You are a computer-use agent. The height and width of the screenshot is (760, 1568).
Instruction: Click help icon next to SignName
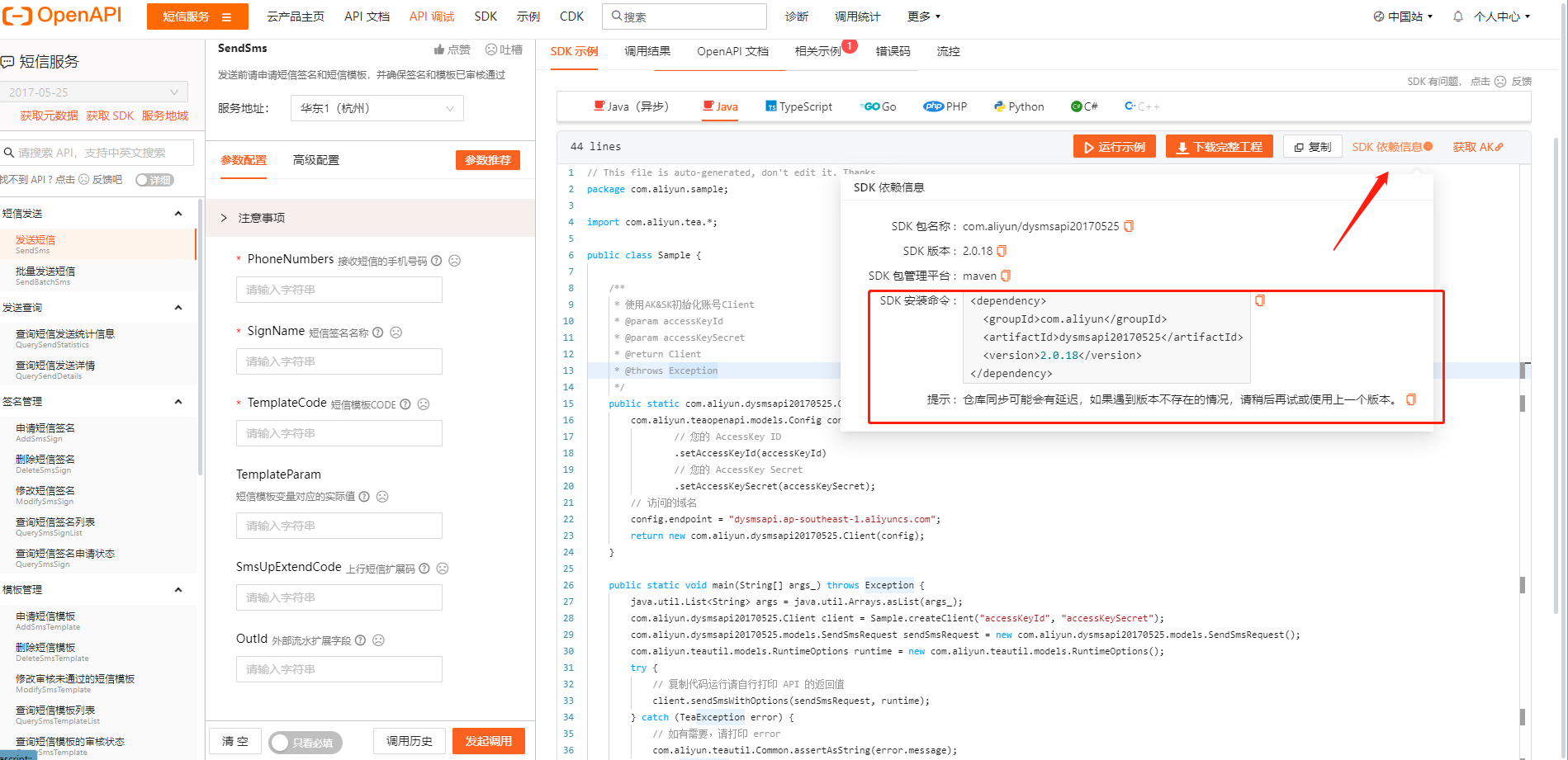point(378,333)
